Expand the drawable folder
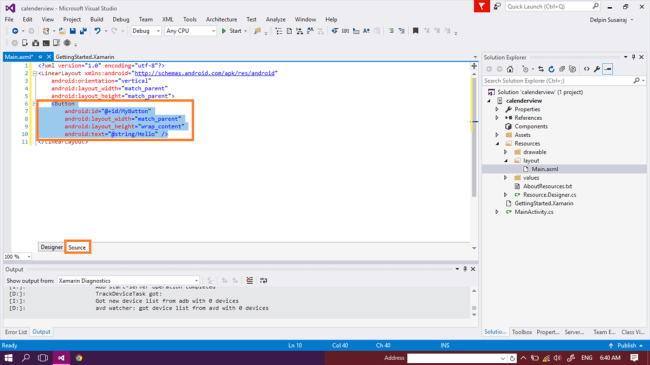 (506, 152)
